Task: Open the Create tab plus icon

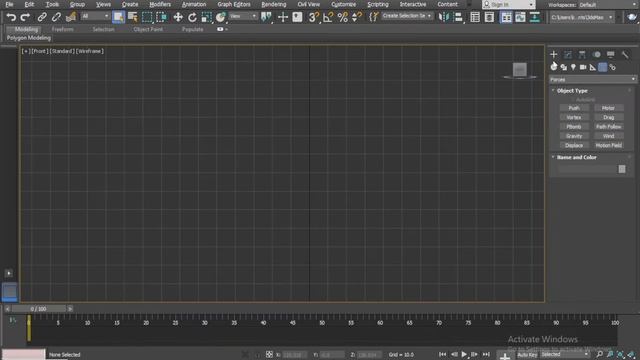Action: click(x=553, y=54)
